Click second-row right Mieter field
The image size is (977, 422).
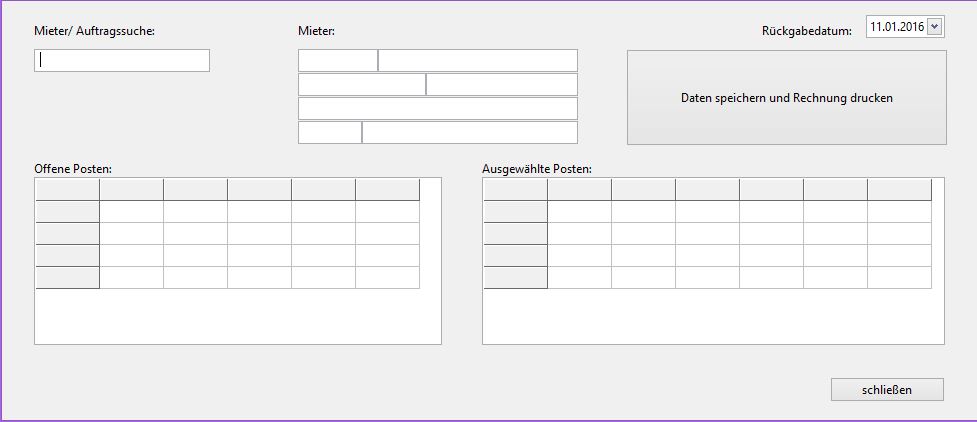(502, 84)
